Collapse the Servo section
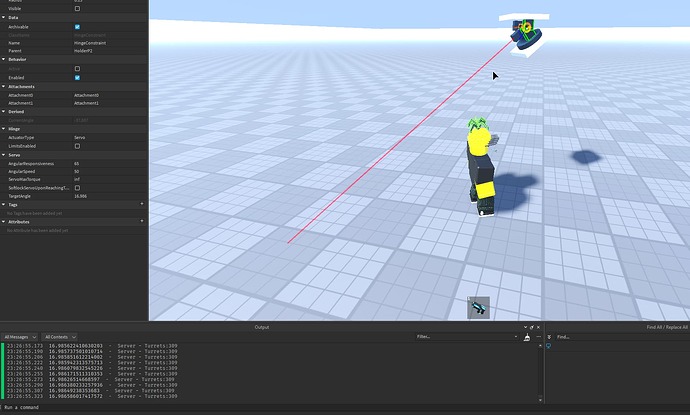Screen dimensions: 690x415 [x=4, y=155]
